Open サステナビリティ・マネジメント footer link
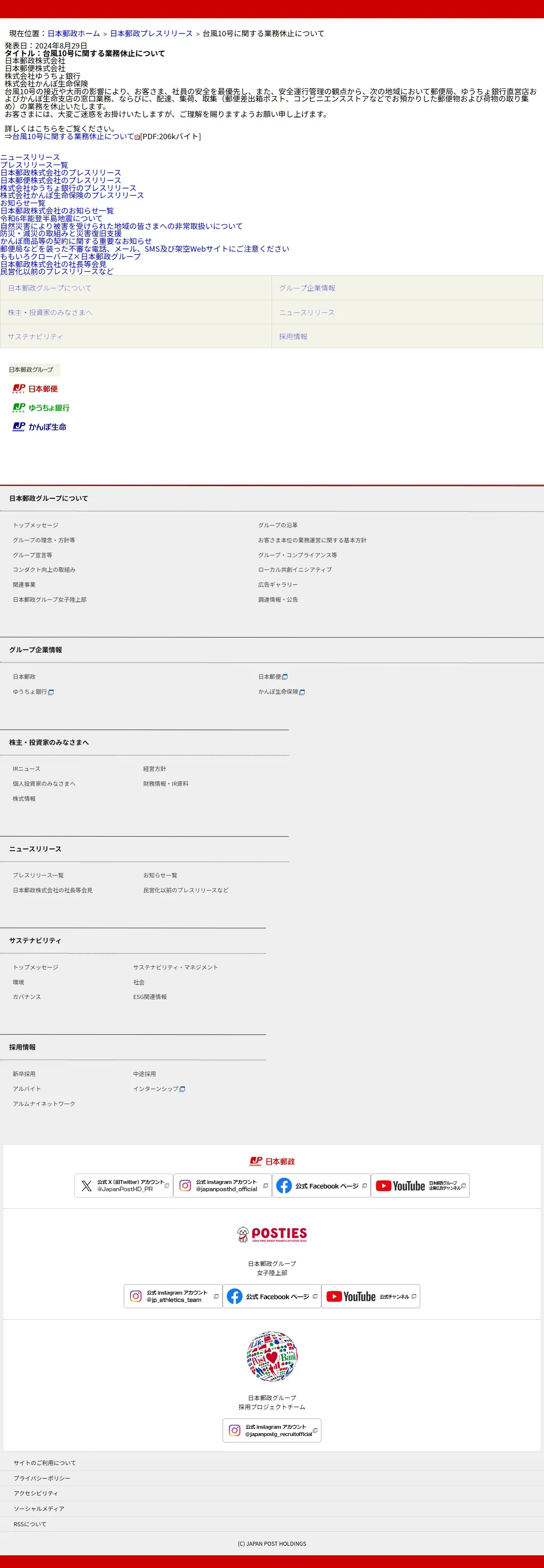 click(176, 967)
